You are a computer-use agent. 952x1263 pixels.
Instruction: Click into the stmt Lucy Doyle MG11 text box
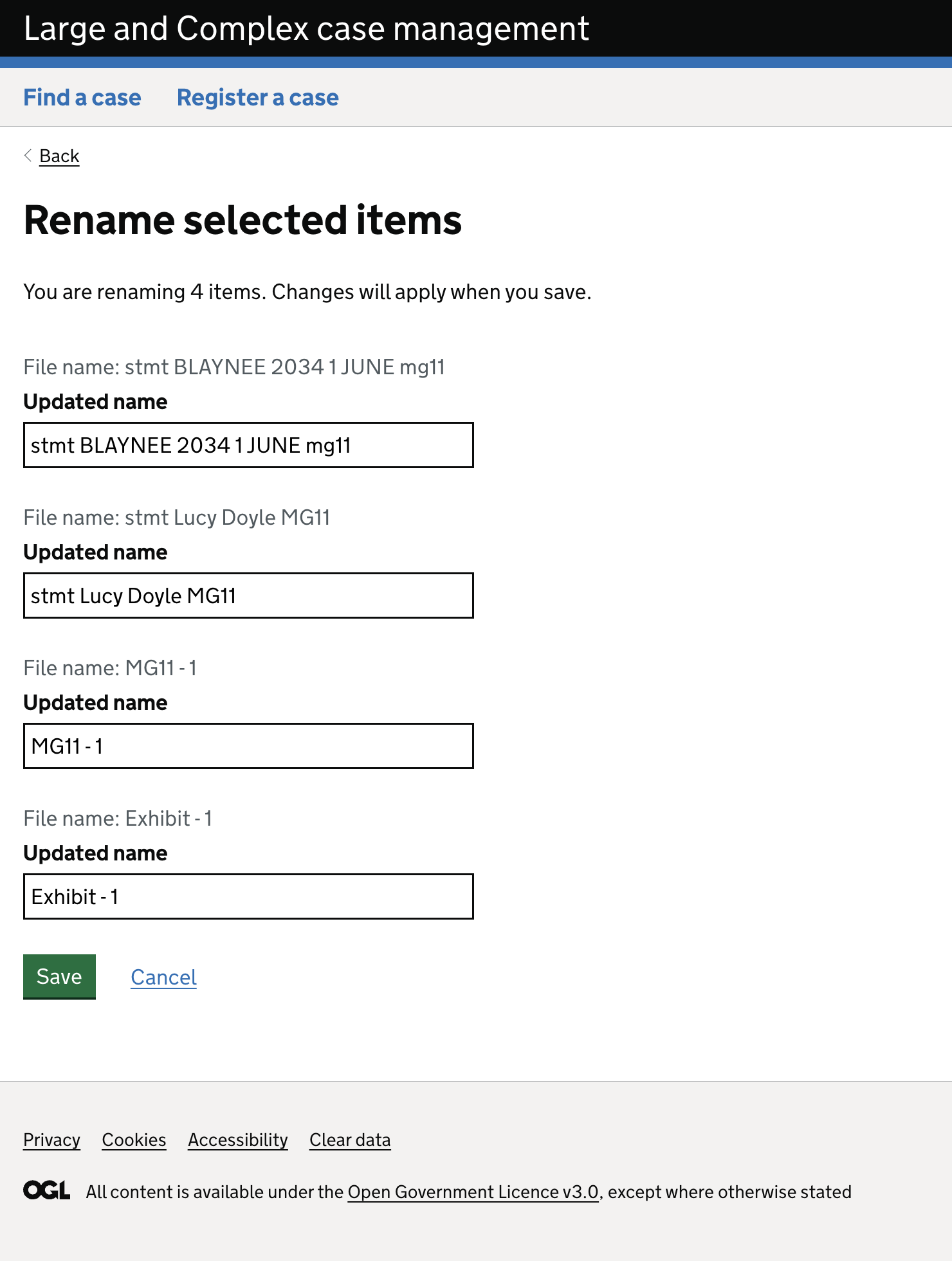pyautogui.click(x=248, y=595)
